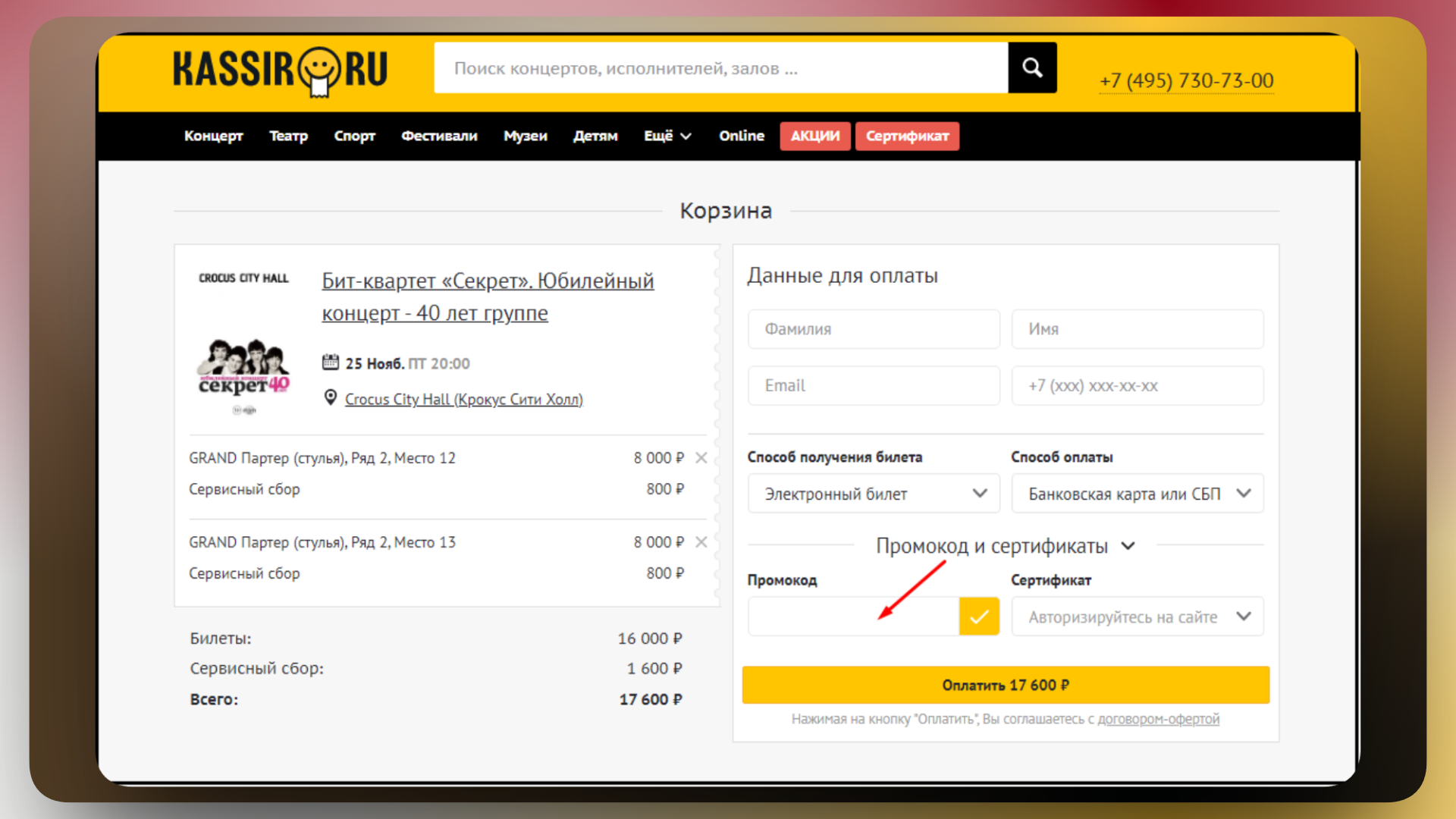Click the concert poster thumbnail
This screenshot has height=819, width=1456.
[x=243, y=373]
